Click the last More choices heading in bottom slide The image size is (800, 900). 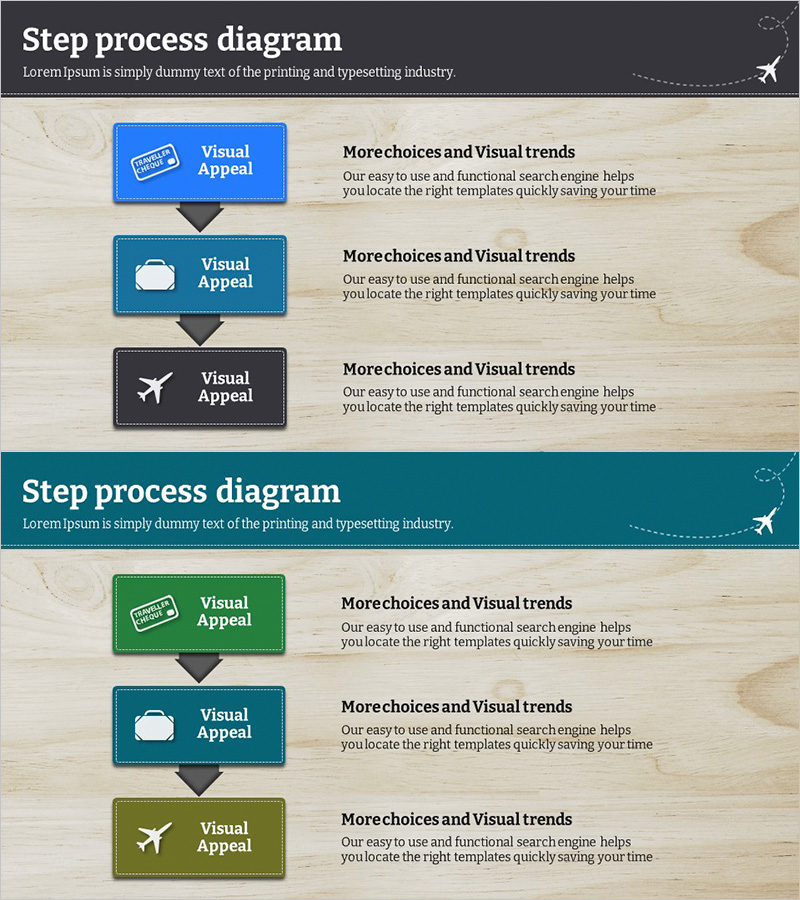(456, 819)
